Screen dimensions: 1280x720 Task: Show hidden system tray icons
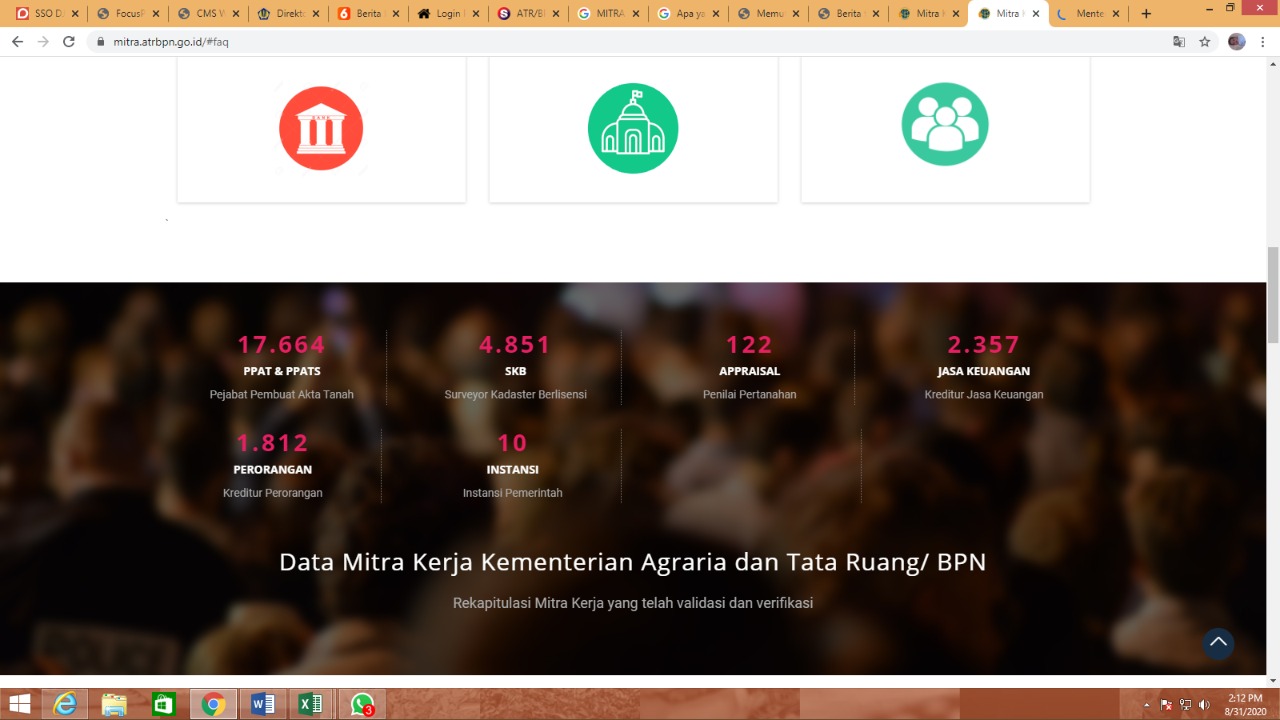point(1148,704)
